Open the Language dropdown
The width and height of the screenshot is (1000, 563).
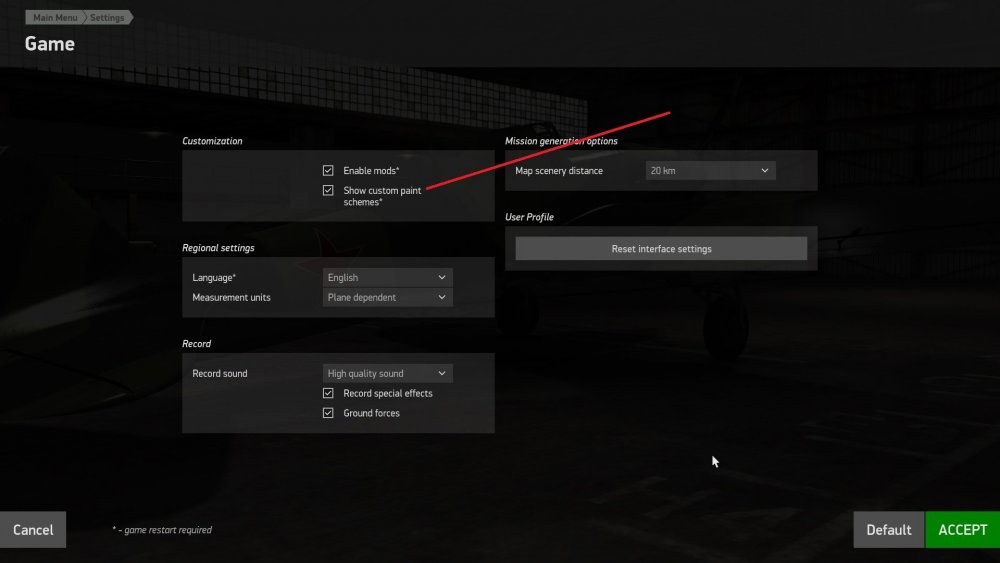[387, 277]
